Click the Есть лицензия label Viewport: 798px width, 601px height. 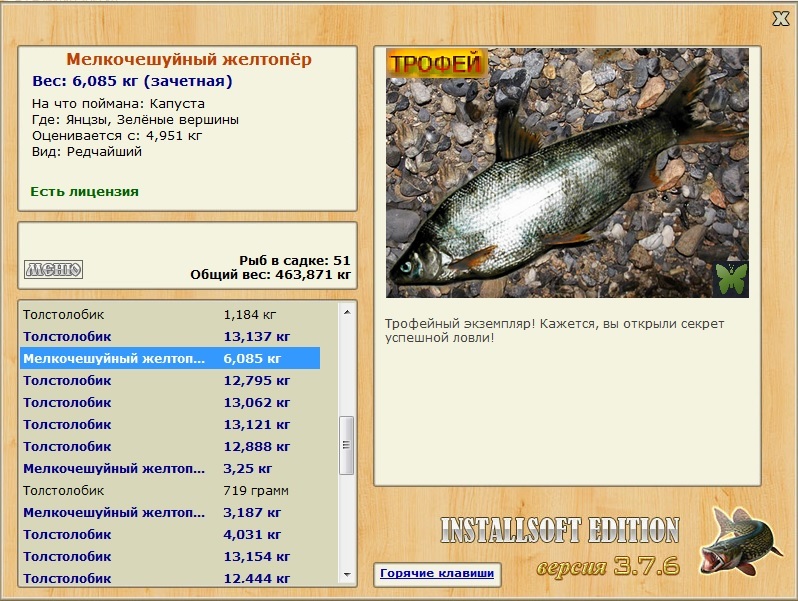(x=84, y=192)
